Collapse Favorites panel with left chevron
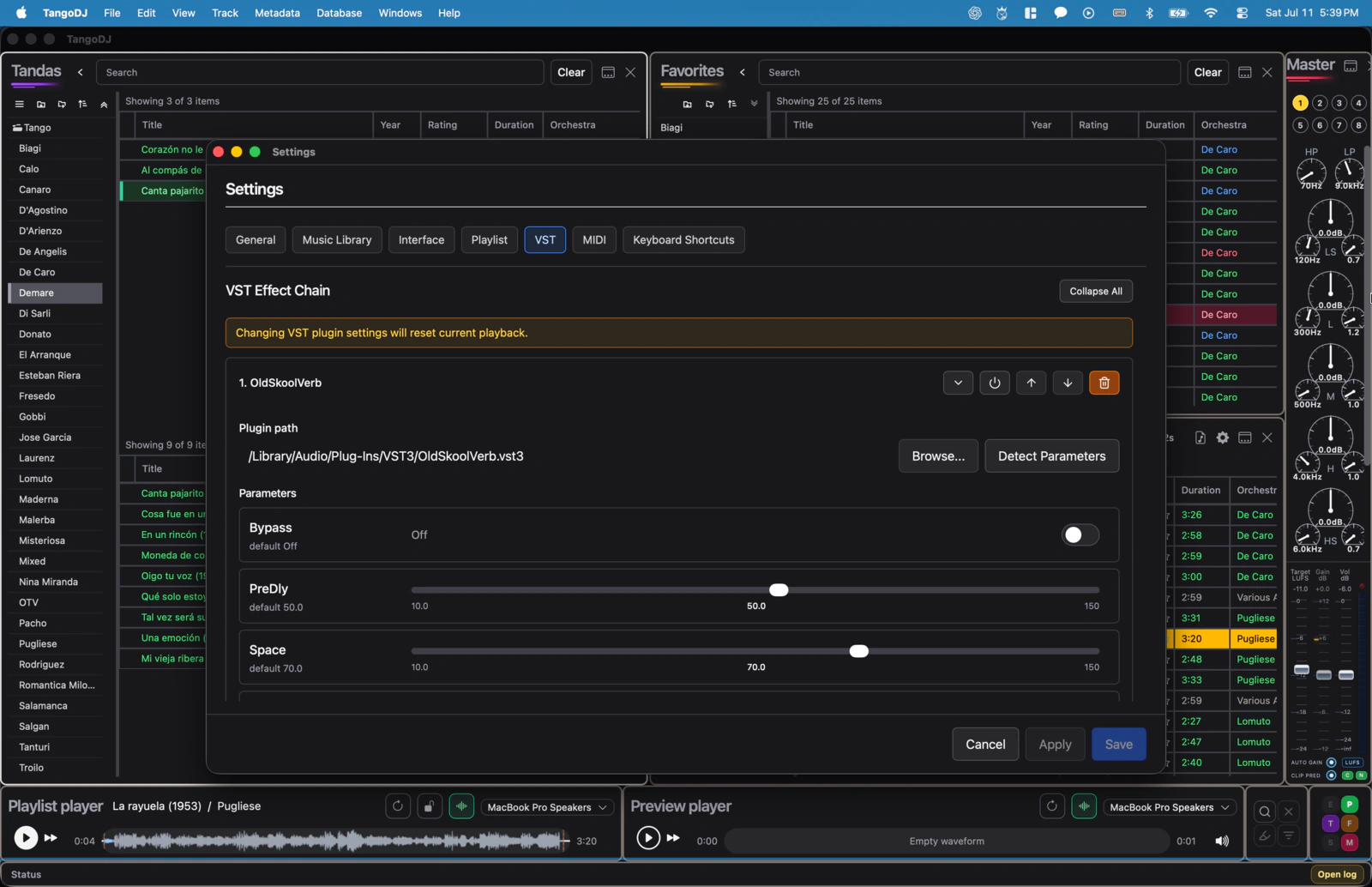Image resolution: width=1372 pixels, height=887 pixels. pyautogui.click(x=743, y=72)
